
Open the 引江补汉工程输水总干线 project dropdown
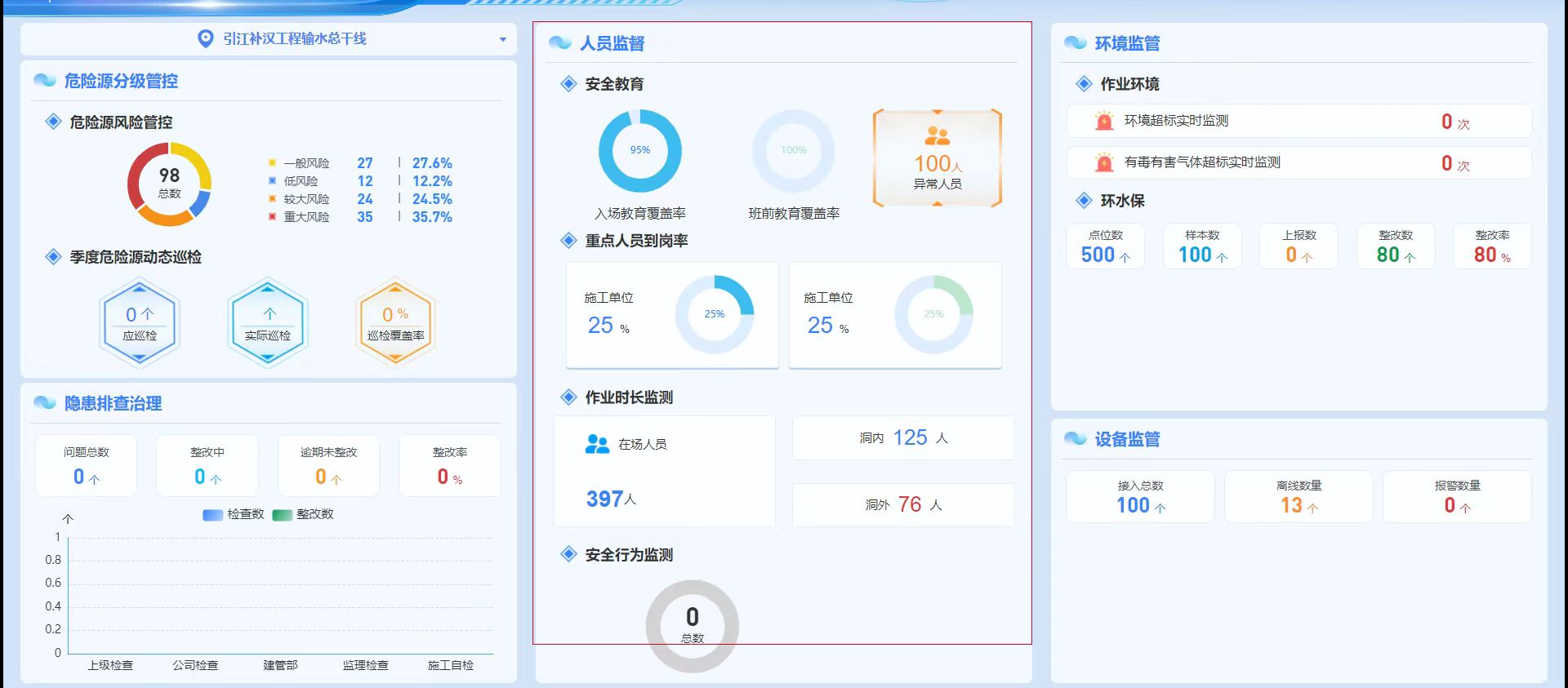269,39
